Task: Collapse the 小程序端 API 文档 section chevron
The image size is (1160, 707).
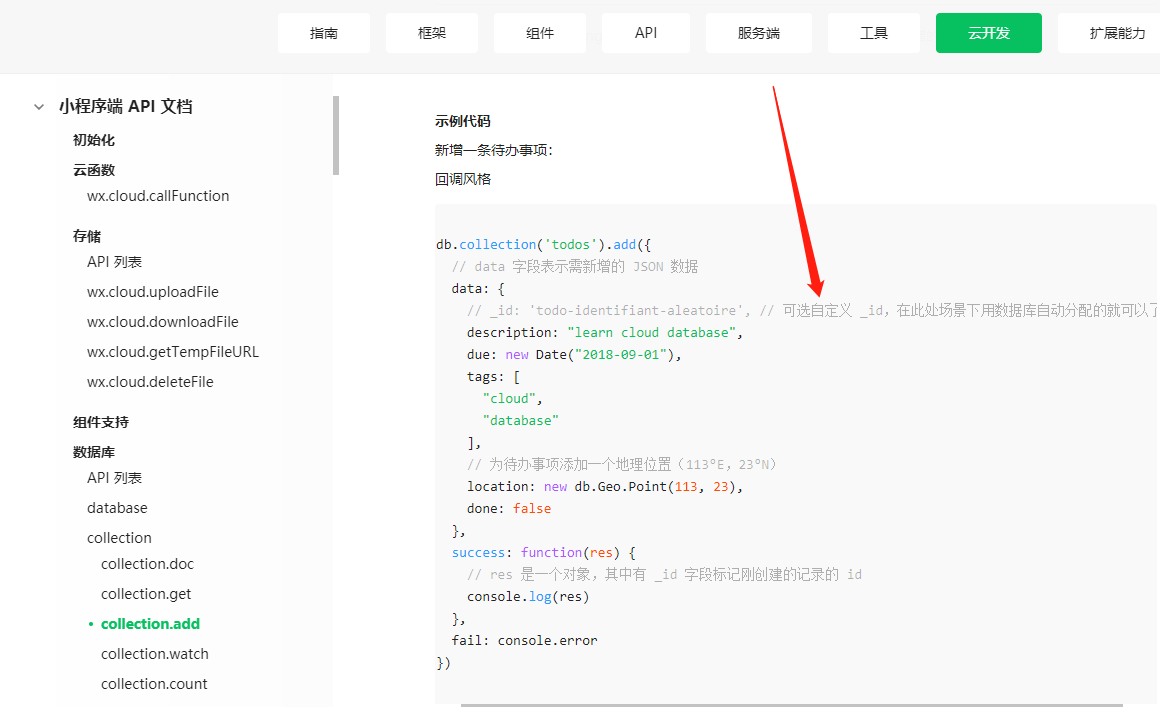Action: [x=38, y=107]
